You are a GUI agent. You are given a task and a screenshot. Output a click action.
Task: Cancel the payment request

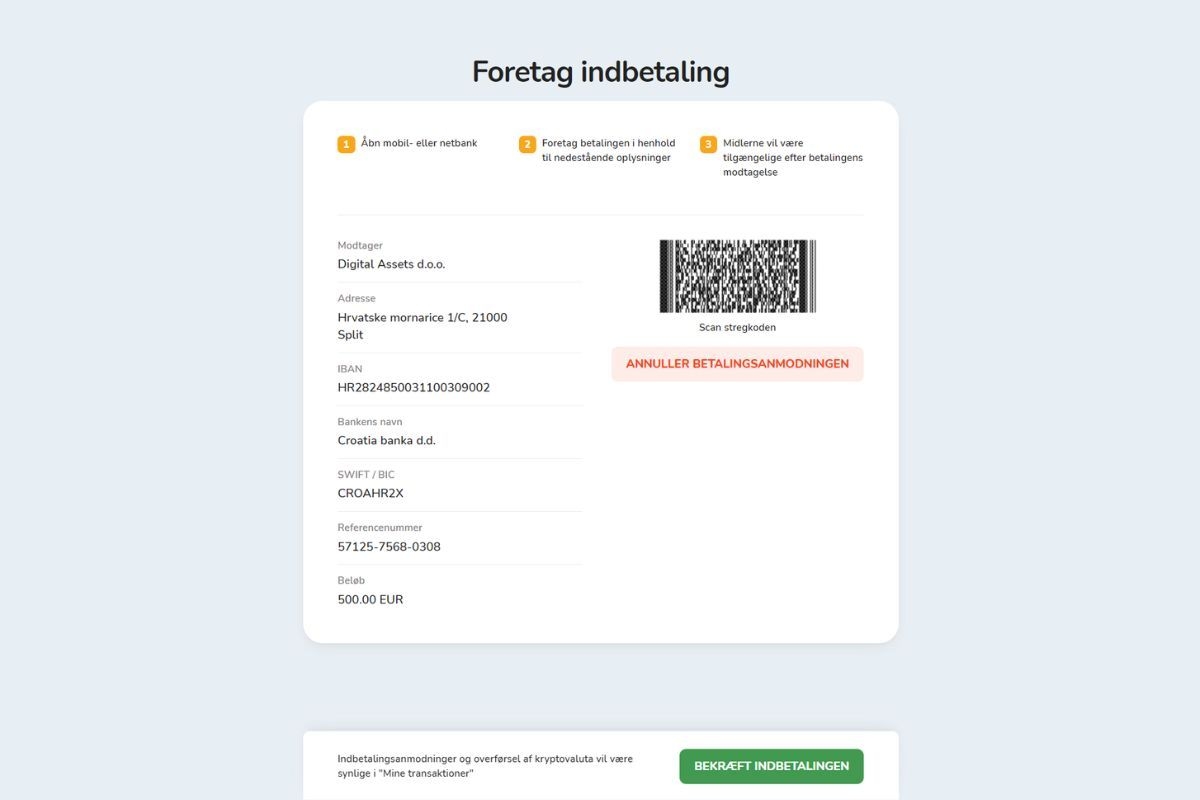pos(737,364)
